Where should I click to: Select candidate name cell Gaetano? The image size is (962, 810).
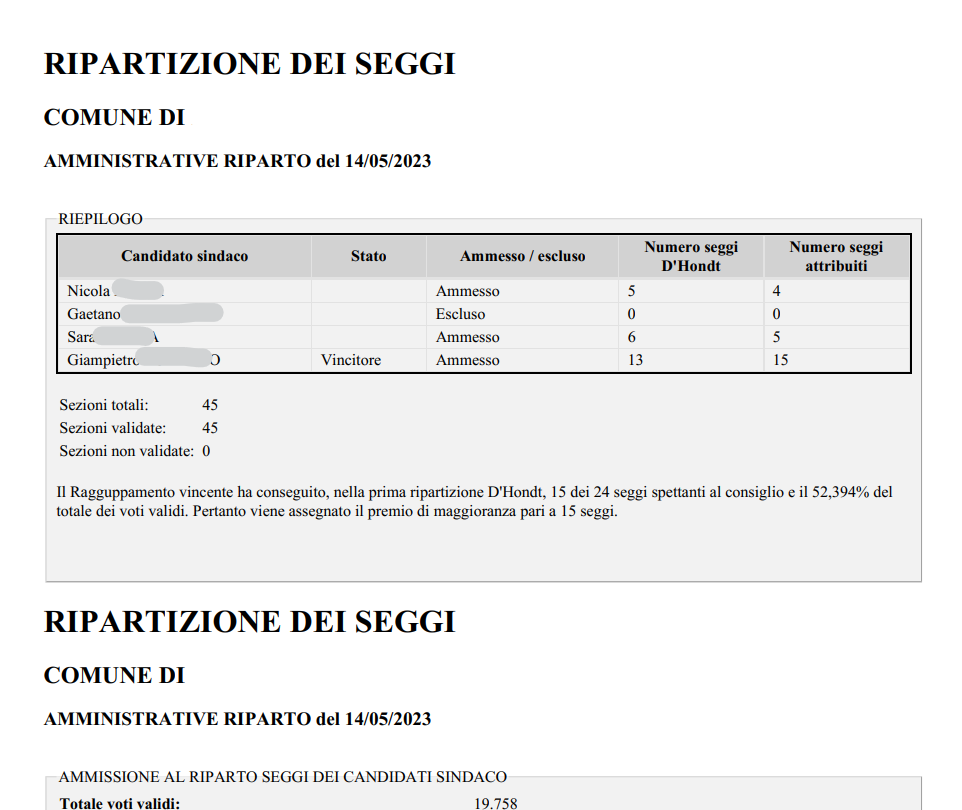coord(185,314)
